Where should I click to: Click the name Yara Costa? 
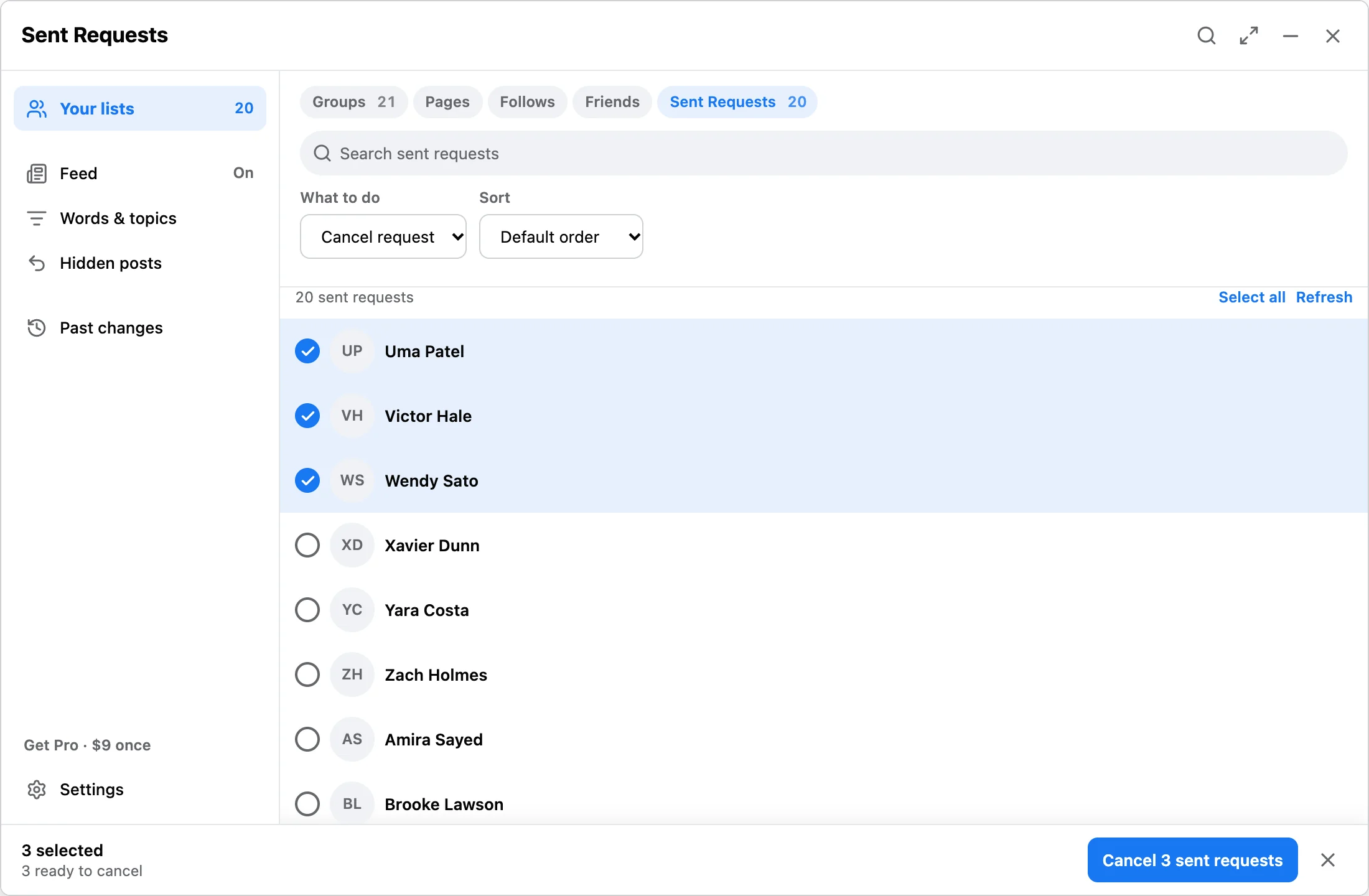(x=427, y=610)
